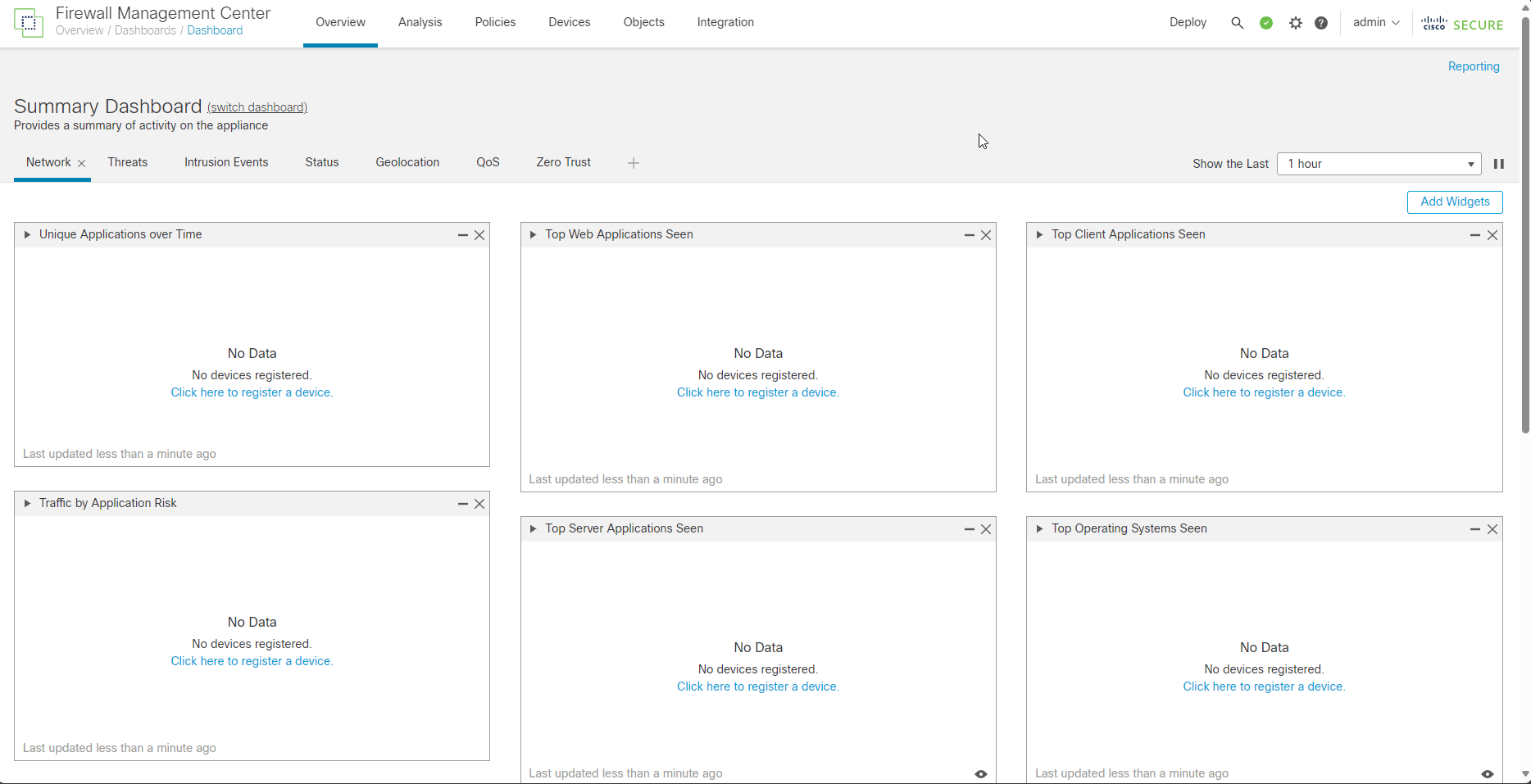Add a new dashboard tab with plus icon

[x=633, y=163]
